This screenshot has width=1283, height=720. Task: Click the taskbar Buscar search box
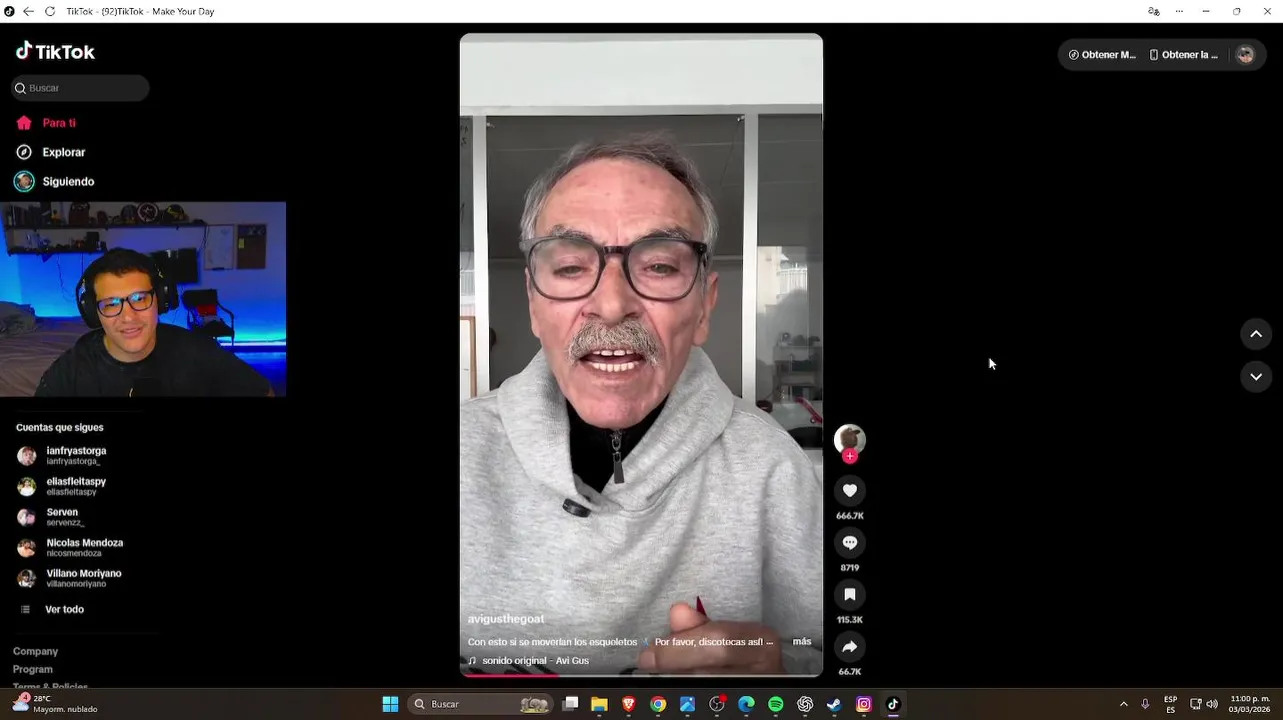[x=481, y=704]
